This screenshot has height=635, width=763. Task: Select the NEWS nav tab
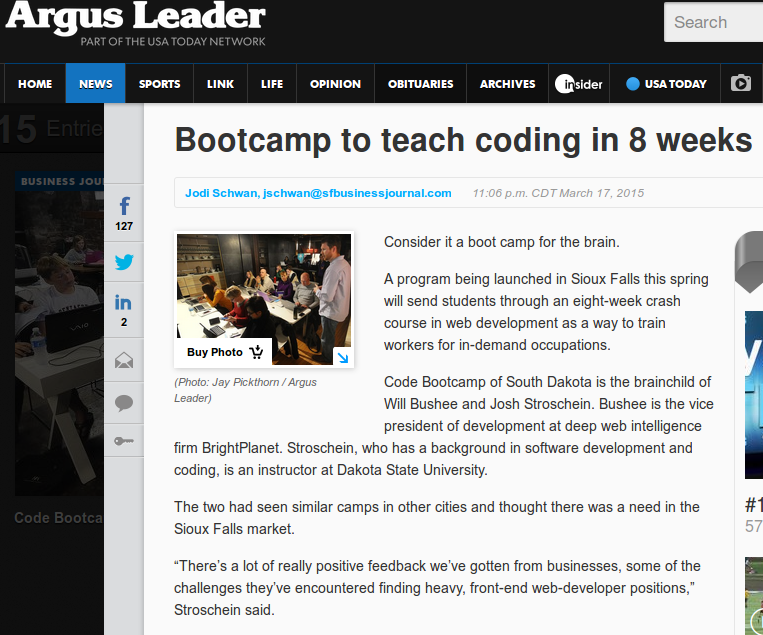(96, 84)
